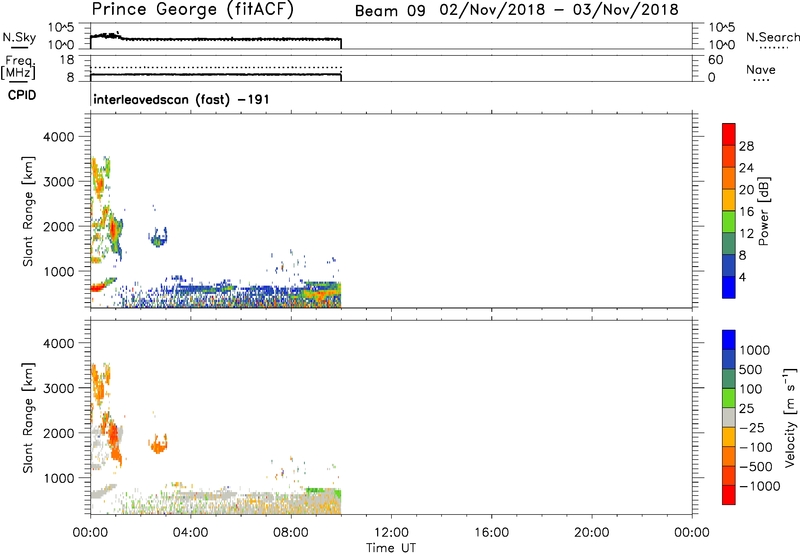Click the N.Search legend label
The image size is (800, 554).
(x=772, y=37)
